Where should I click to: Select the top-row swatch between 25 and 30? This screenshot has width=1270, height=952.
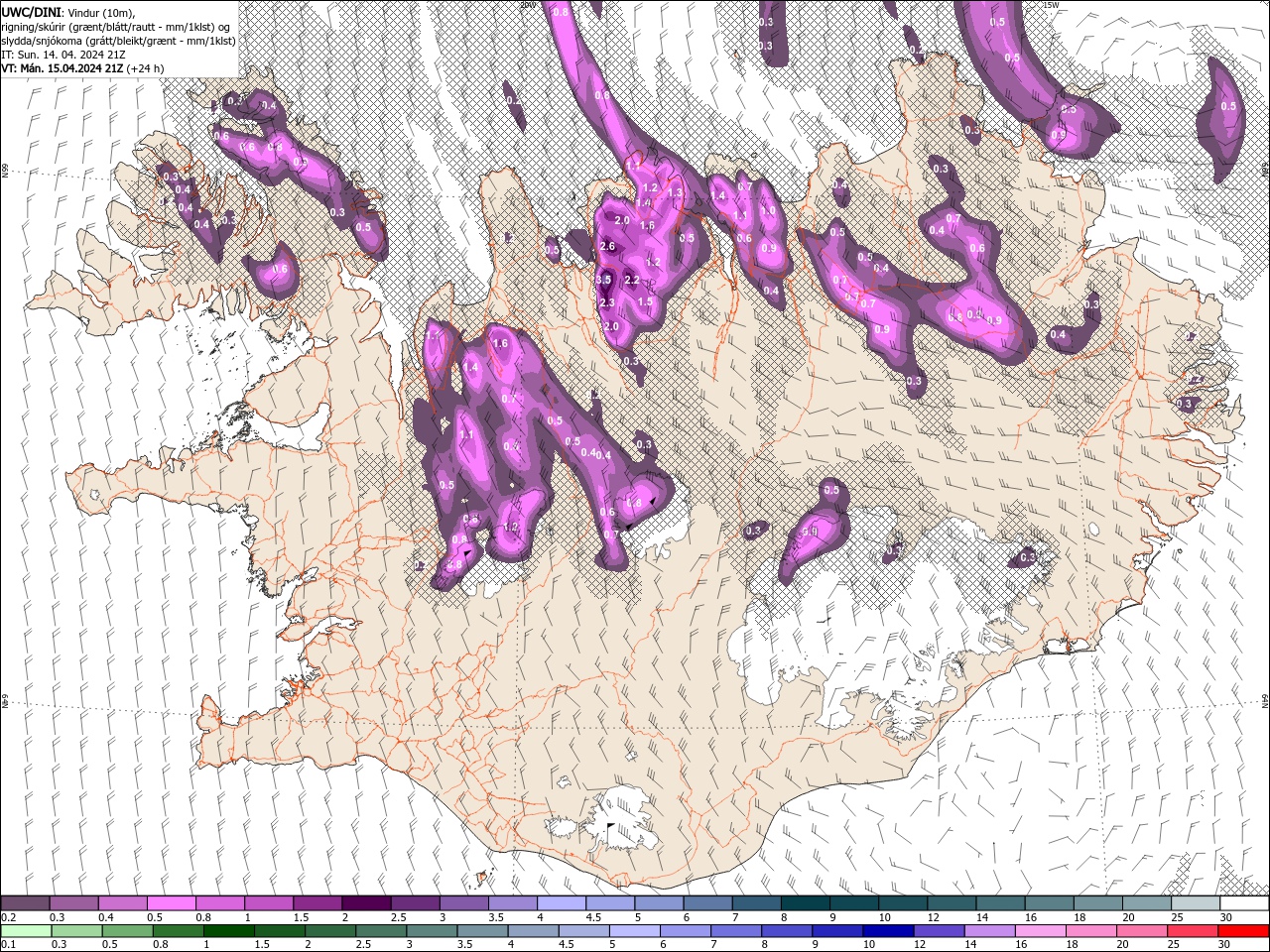pos(1195,903)
